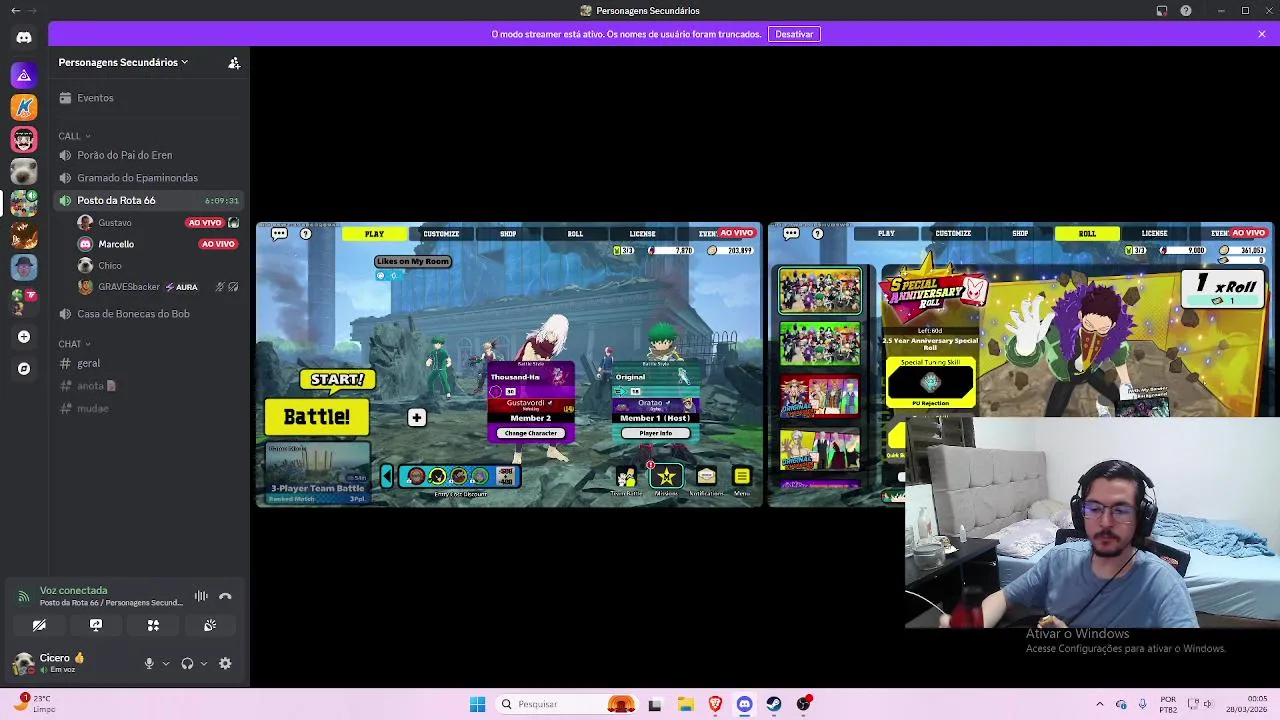
Task: Toggle screen share button in voice panel
Action: pyautogui.click(x=96, y=625)
